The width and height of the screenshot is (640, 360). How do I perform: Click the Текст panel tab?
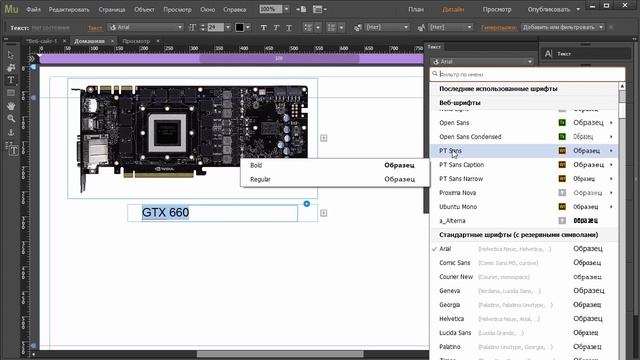coord(434,47)
